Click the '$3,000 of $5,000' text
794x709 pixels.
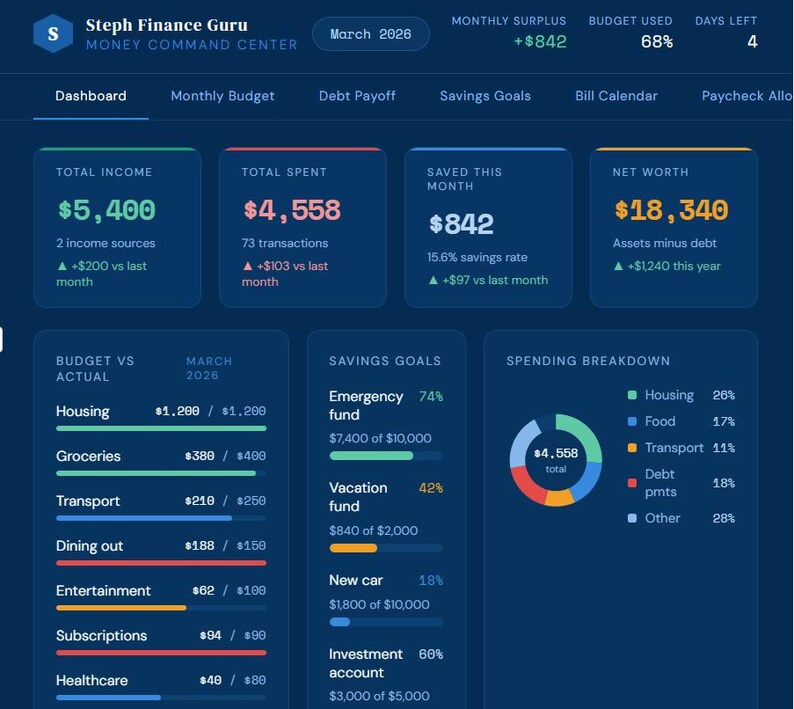pyautogui.click(x=379, y=696)
